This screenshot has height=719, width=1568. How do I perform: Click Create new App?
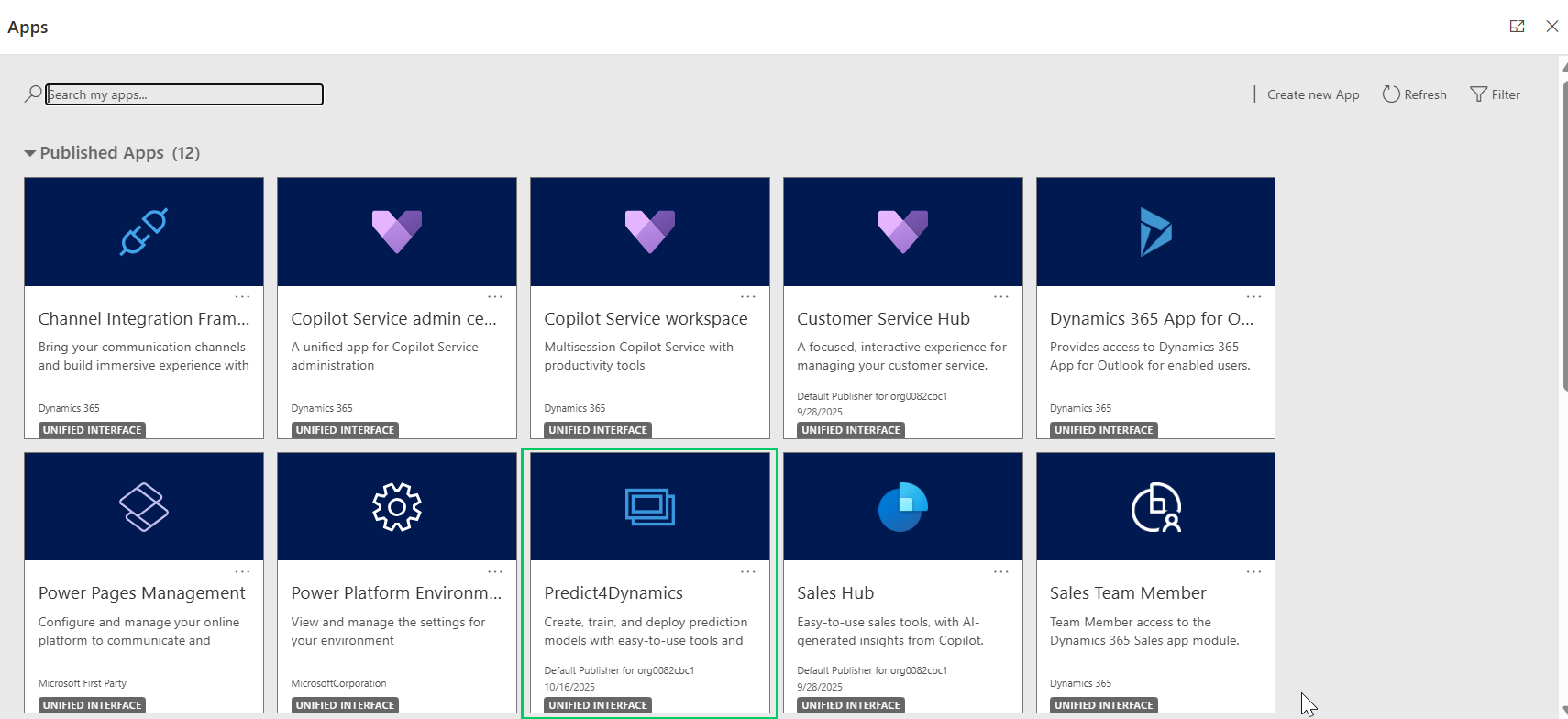1302,94
